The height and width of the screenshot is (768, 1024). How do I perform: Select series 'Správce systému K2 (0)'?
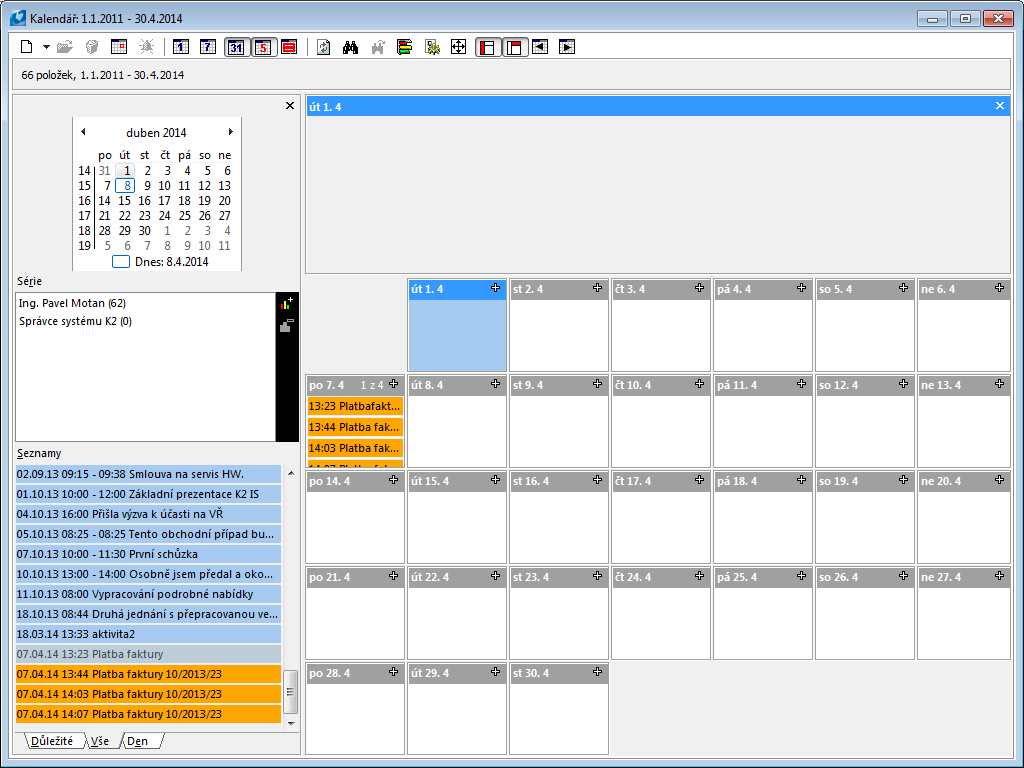[76, 321]
